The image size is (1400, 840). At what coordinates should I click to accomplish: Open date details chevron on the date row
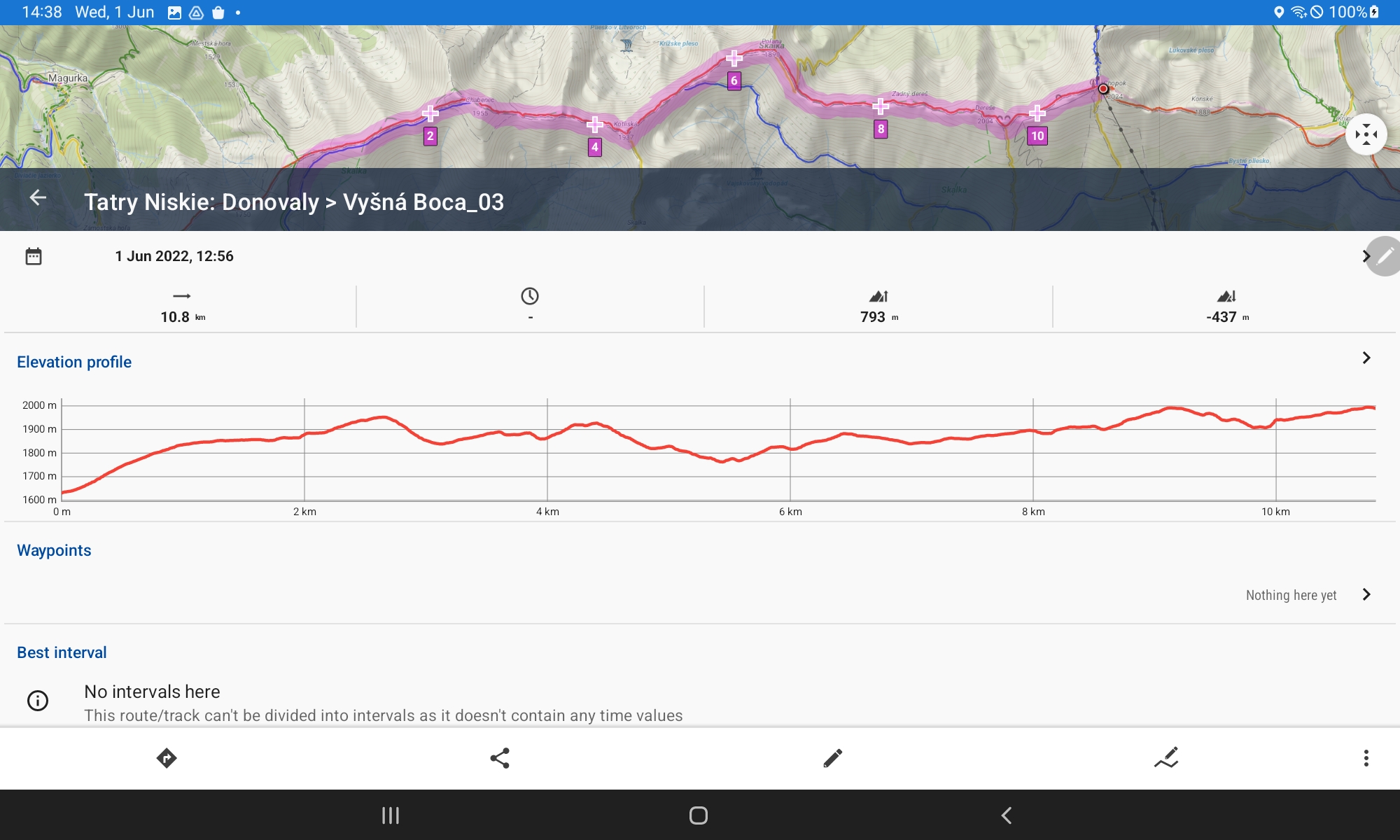(x=1365, y=256)
